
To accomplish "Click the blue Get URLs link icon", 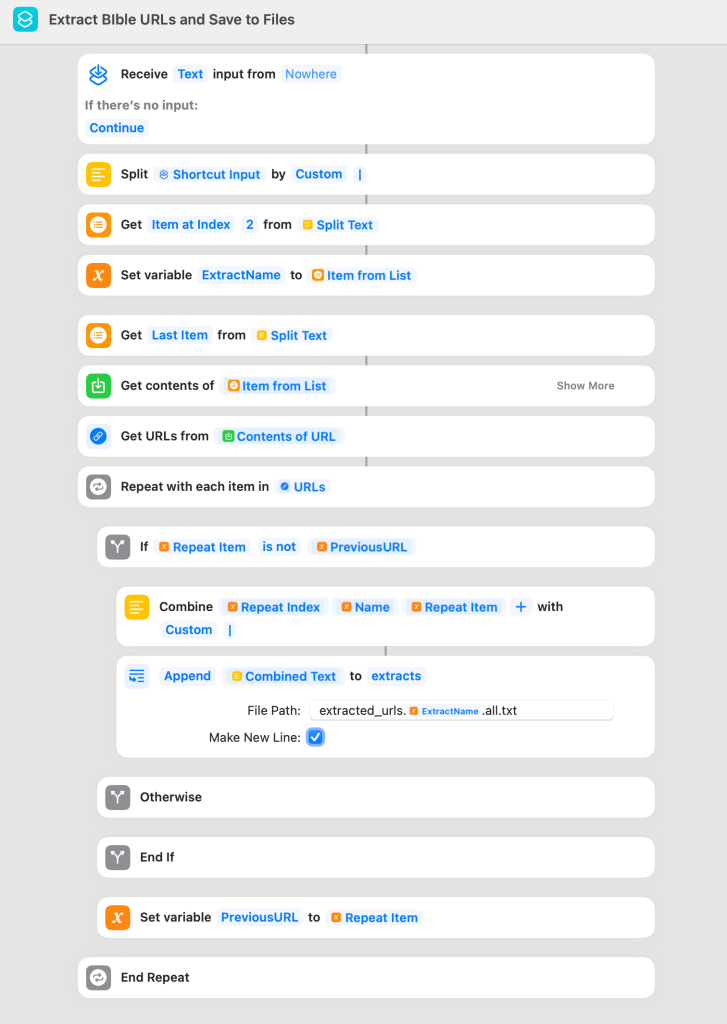I will coord(98,436).
